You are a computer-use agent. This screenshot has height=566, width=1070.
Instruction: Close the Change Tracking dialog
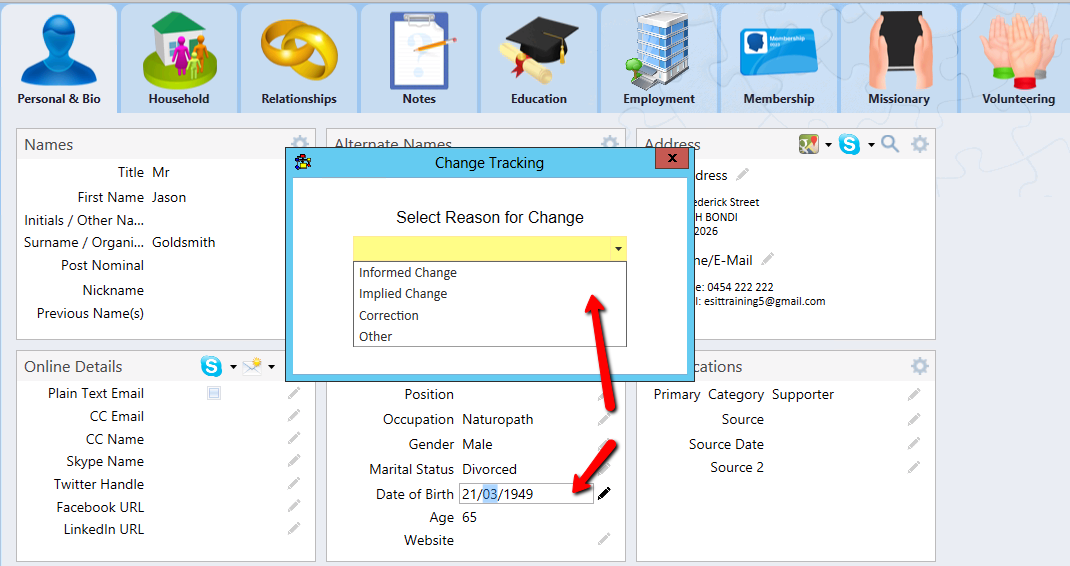672,159
